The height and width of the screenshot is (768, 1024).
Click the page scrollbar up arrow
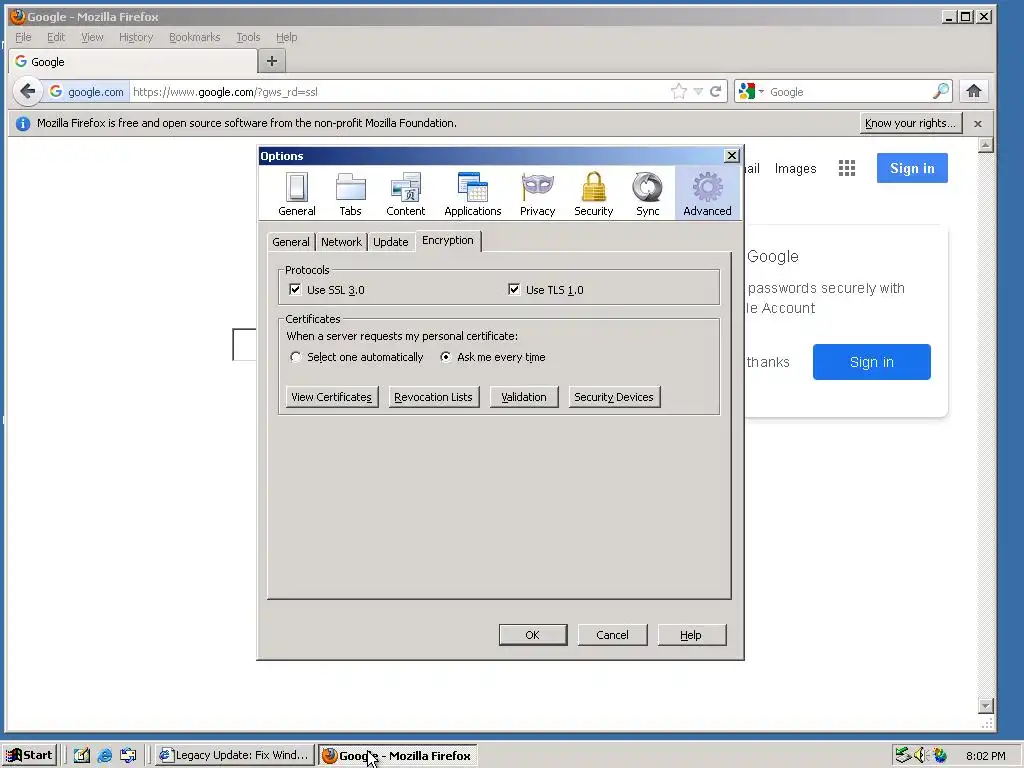[986, 145]
